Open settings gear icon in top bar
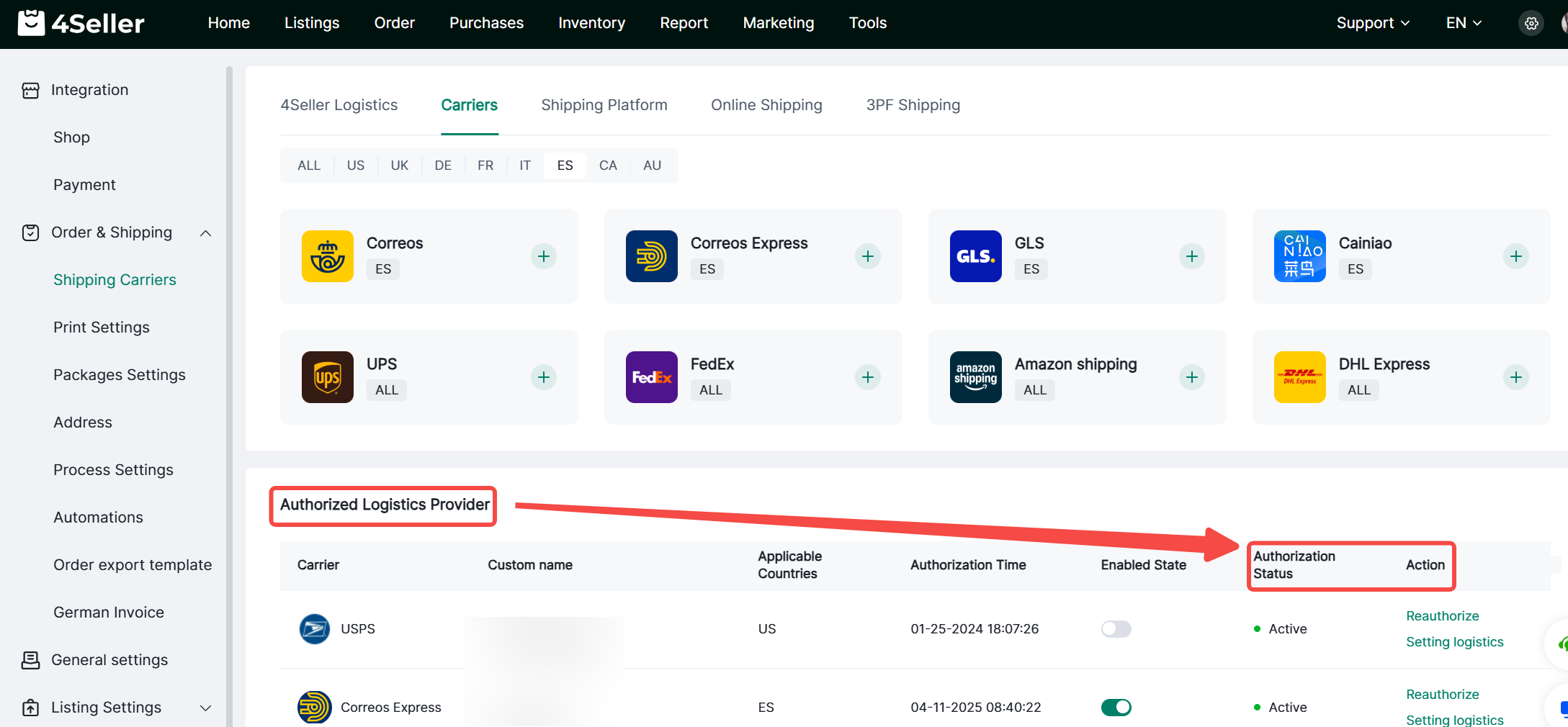The width and height of the screenshot is (1568, 727). [1531, 24]
